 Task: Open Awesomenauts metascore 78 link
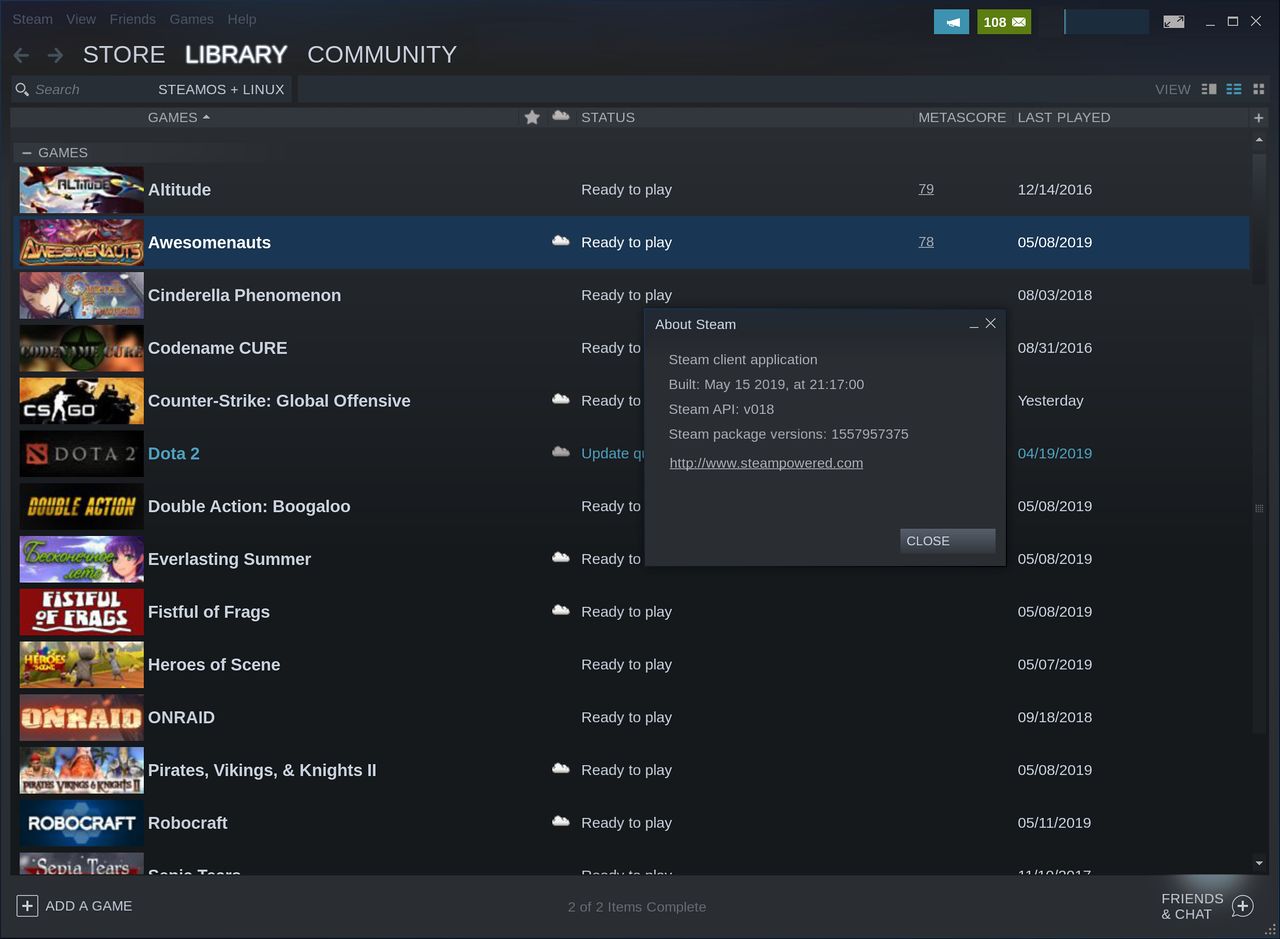click(926, 242)
